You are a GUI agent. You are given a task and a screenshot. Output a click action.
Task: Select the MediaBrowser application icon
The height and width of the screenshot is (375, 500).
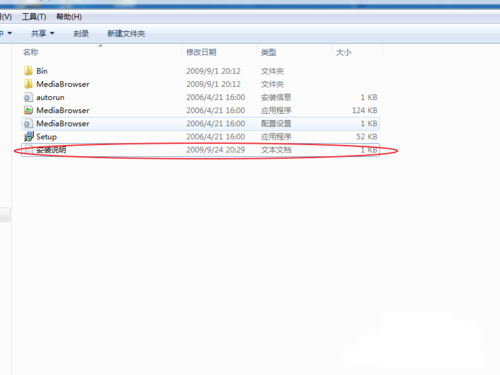coord(28,110)
